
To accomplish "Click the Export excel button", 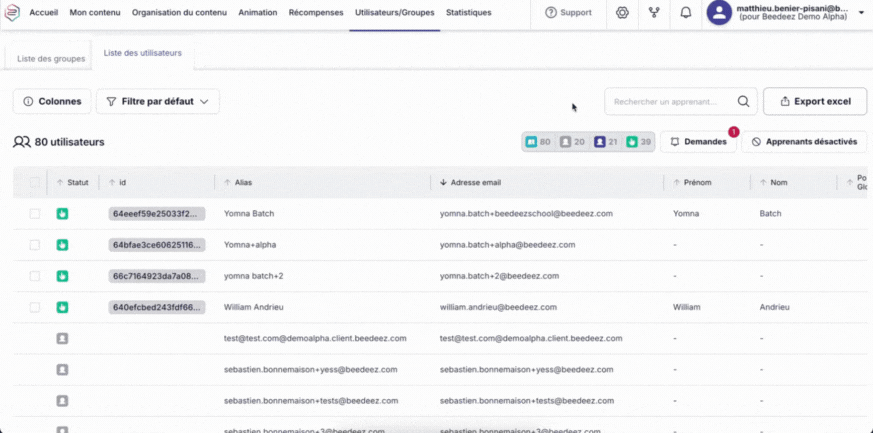I will point(814,101).
